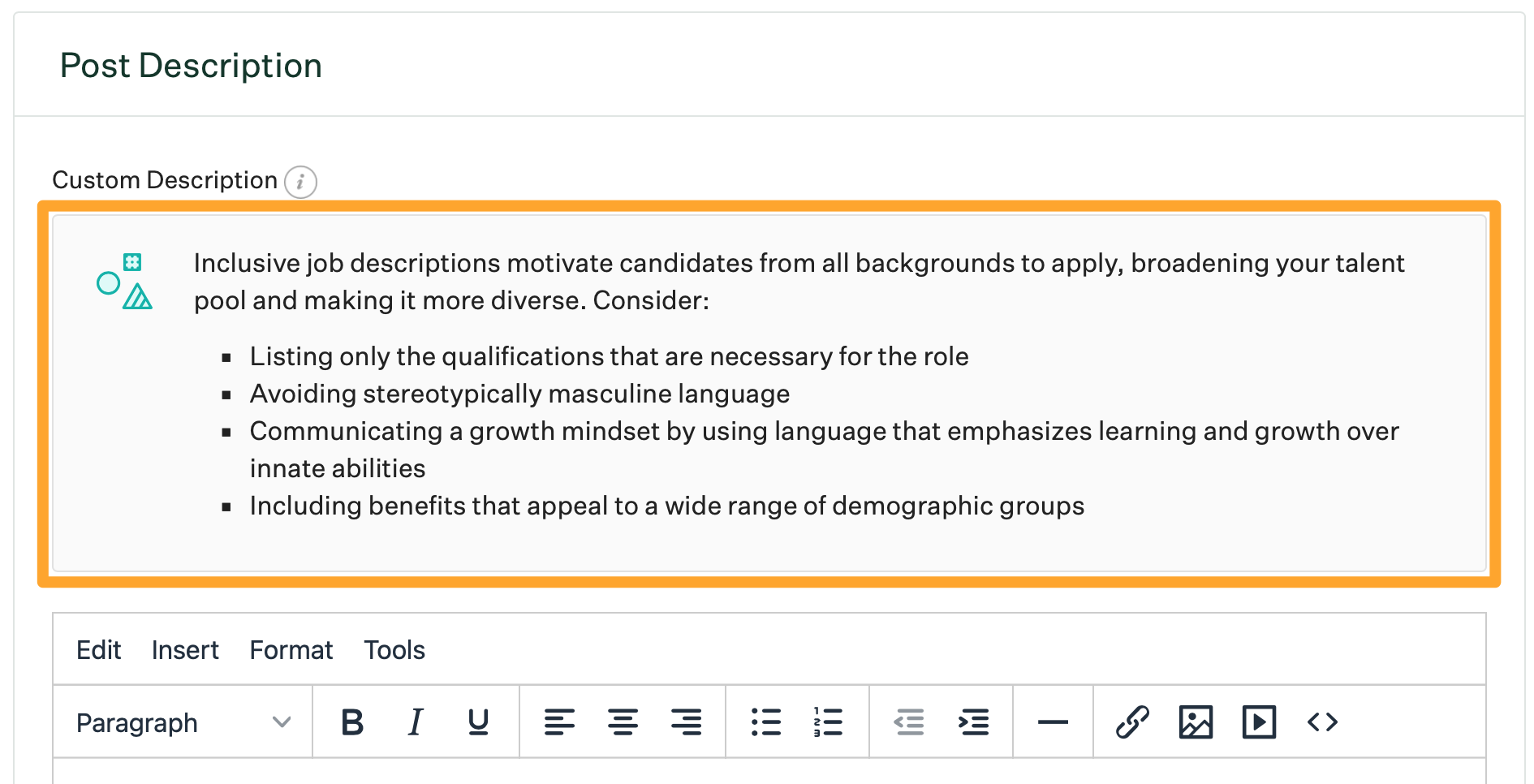Open the Edit menu

point(98,650)
